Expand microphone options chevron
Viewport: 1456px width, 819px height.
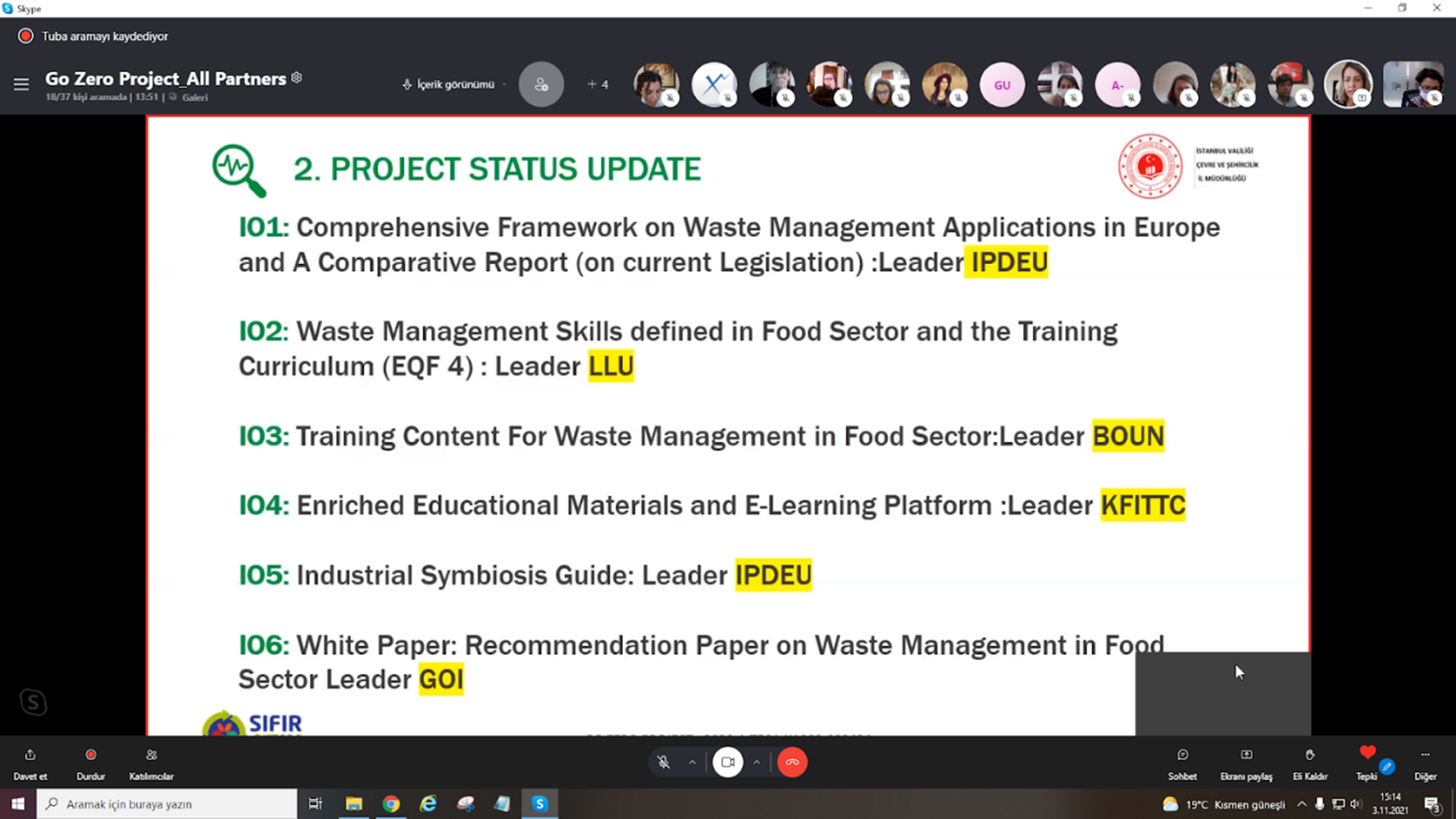click(693, 762)
